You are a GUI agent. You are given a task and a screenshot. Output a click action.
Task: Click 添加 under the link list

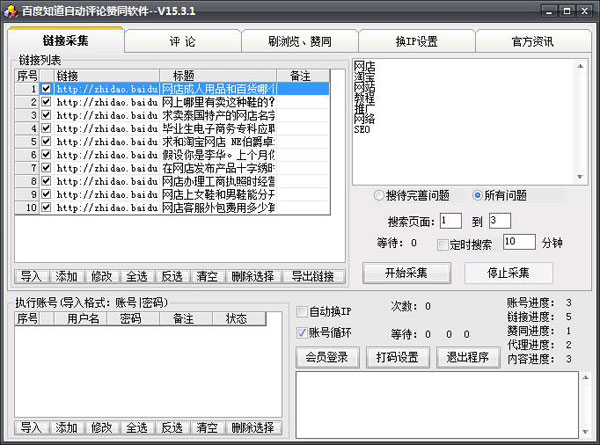coord(67,276)
